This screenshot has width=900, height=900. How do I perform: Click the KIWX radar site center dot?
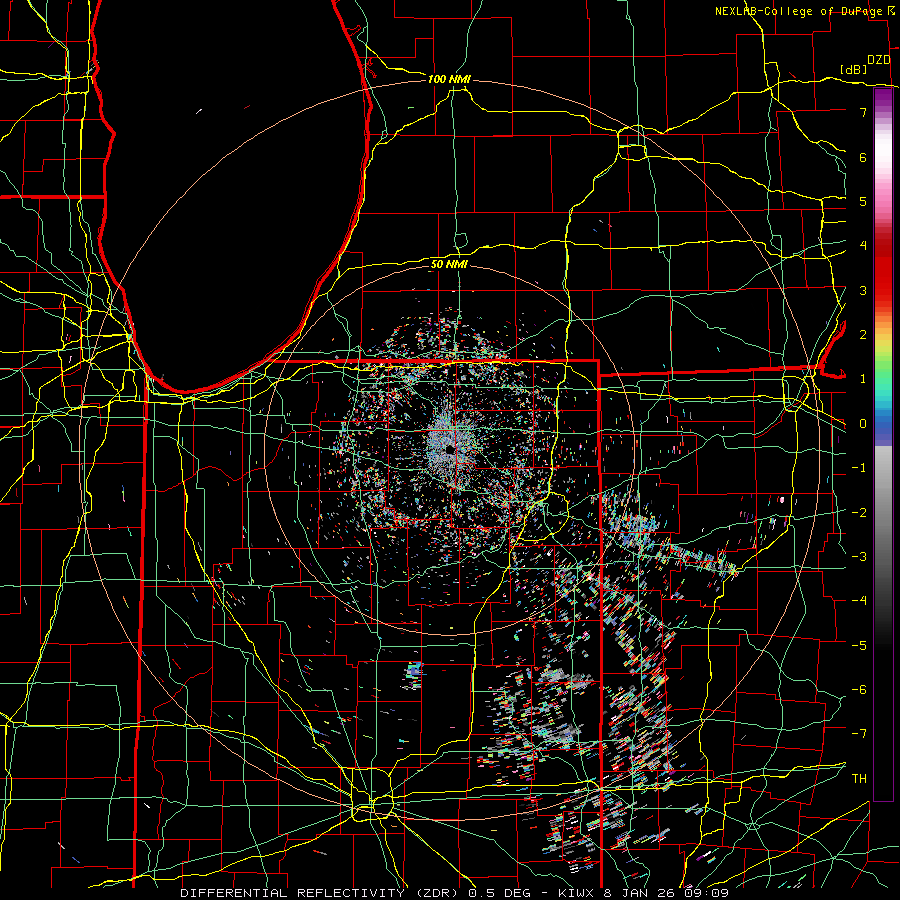pyautogui.click(x=449, y=449)
